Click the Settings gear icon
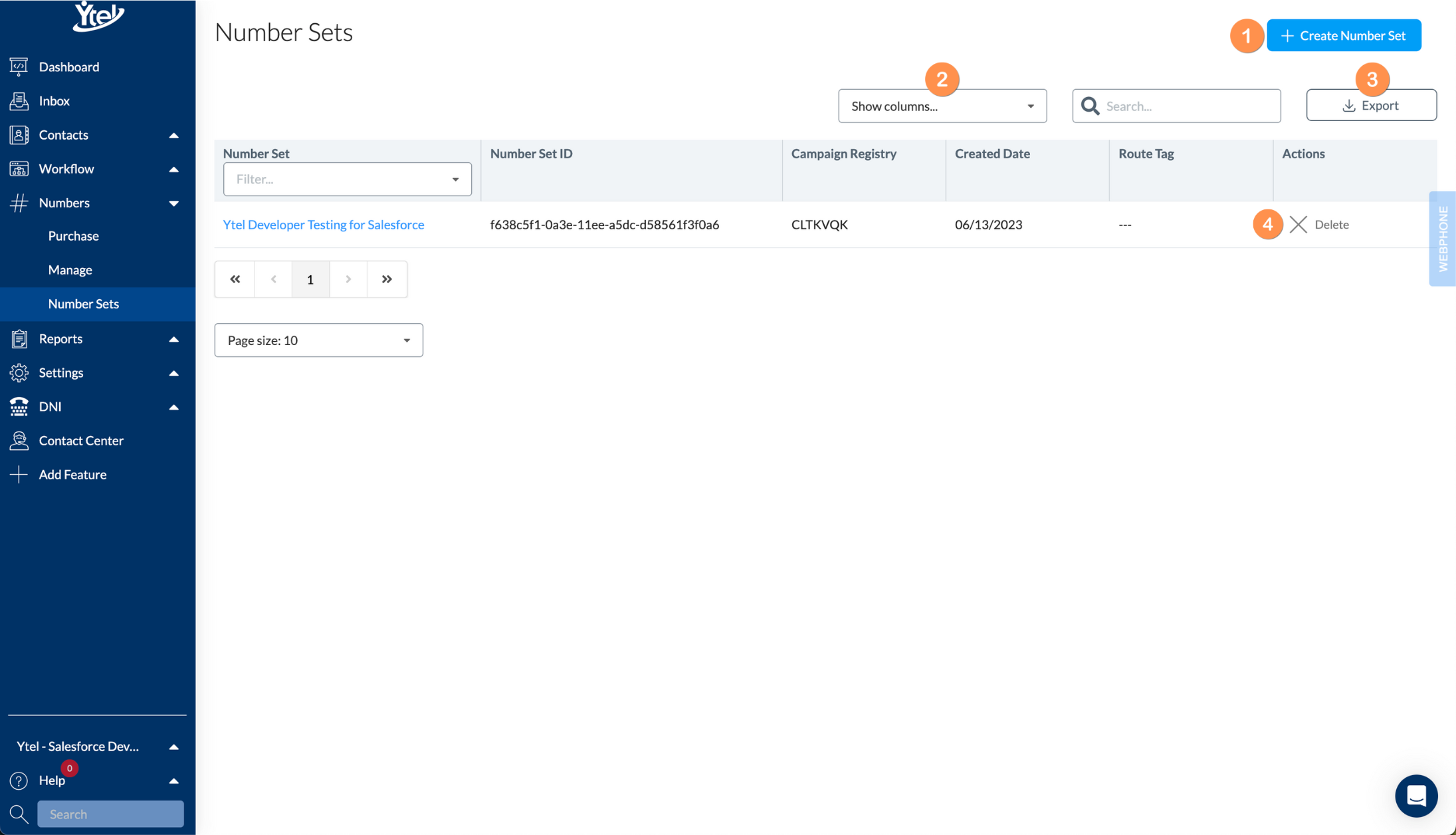 (19, 373)
